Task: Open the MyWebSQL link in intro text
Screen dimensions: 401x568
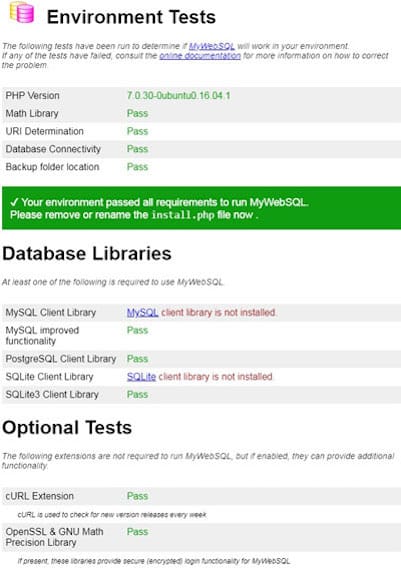Action: (x=212, y=46)
